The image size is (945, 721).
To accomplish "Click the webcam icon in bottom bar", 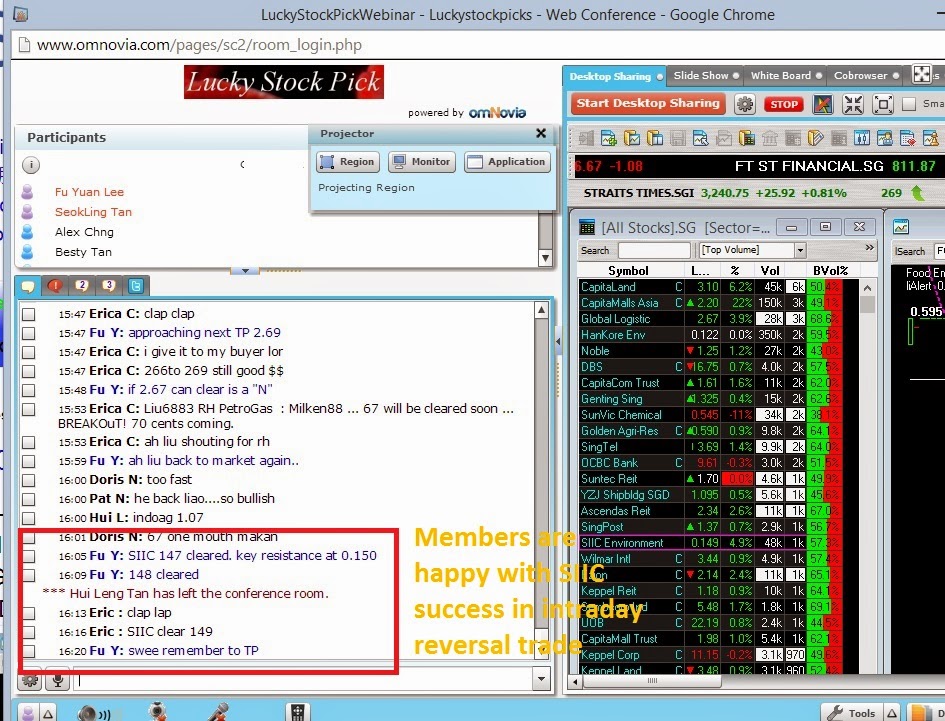I will tap(157, 712).
